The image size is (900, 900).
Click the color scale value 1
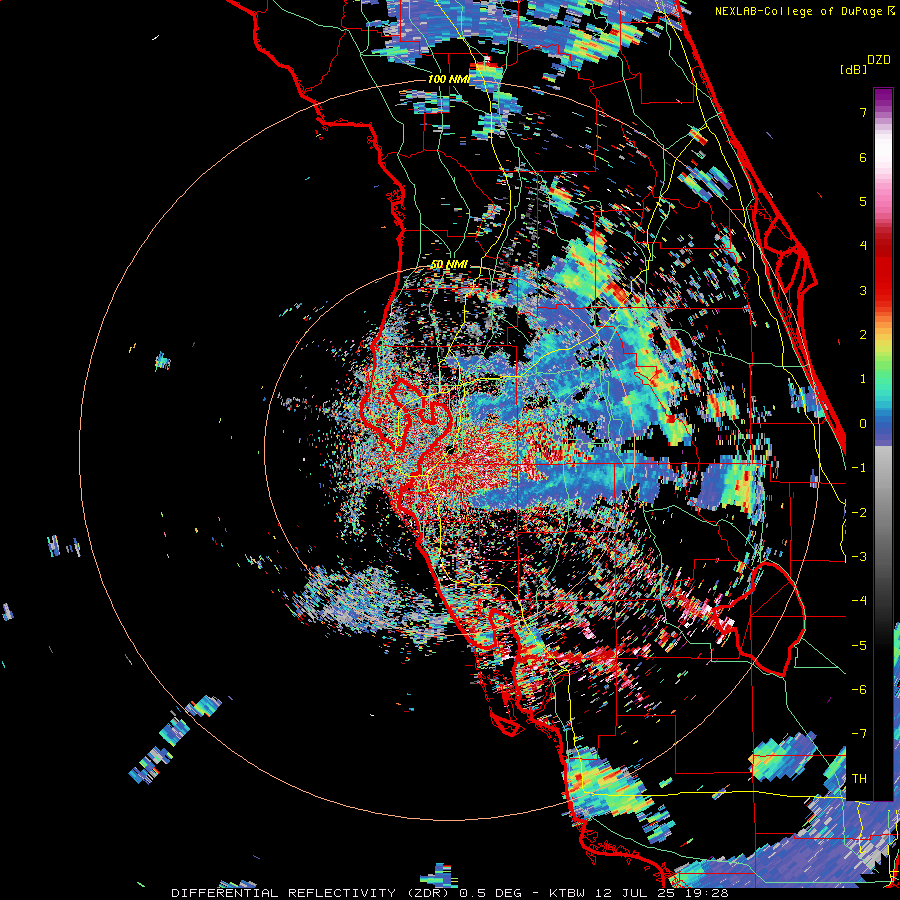pos(863,379)
